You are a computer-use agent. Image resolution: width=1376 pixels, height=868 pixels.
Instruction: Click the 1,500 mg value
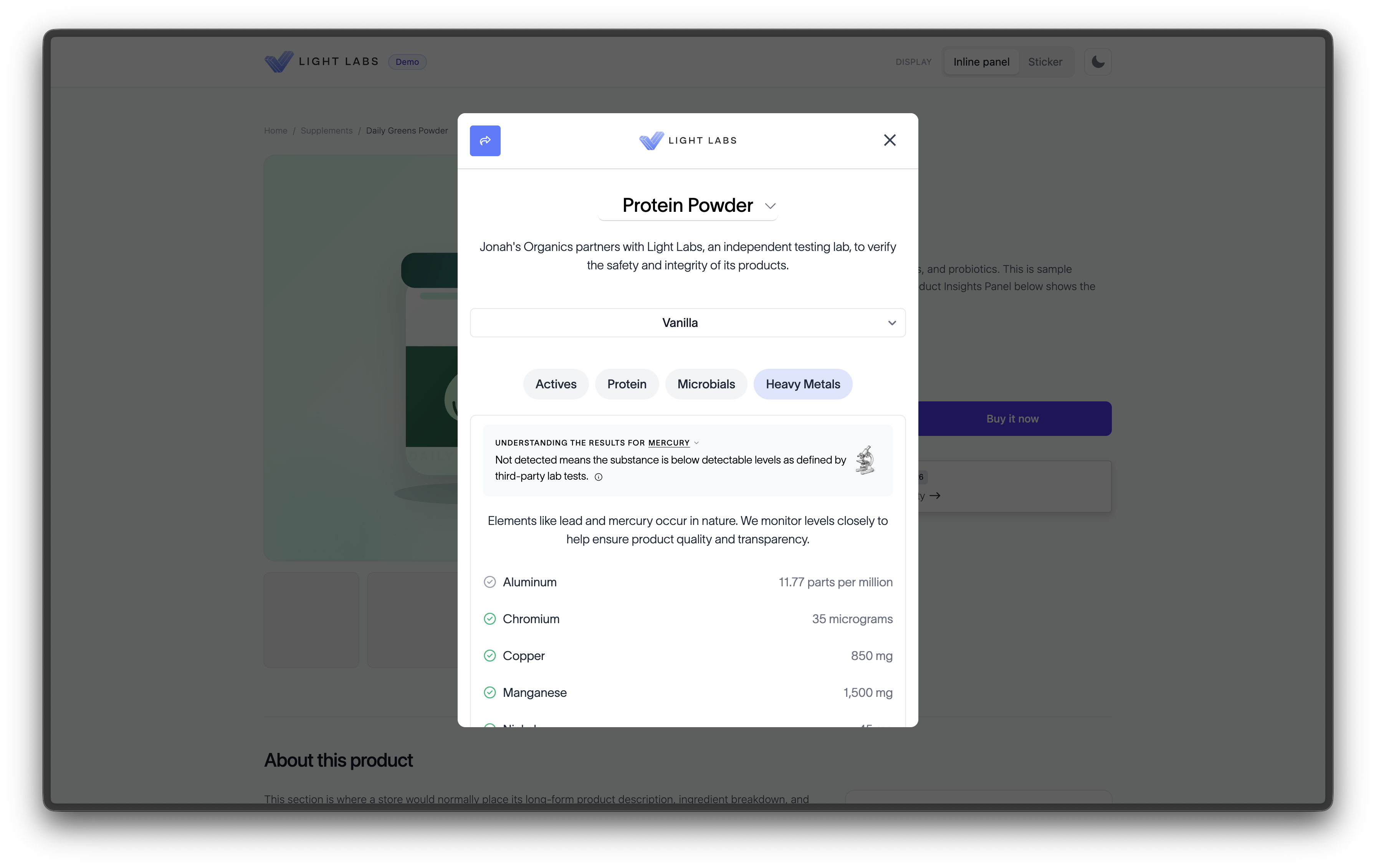[867, 693]
